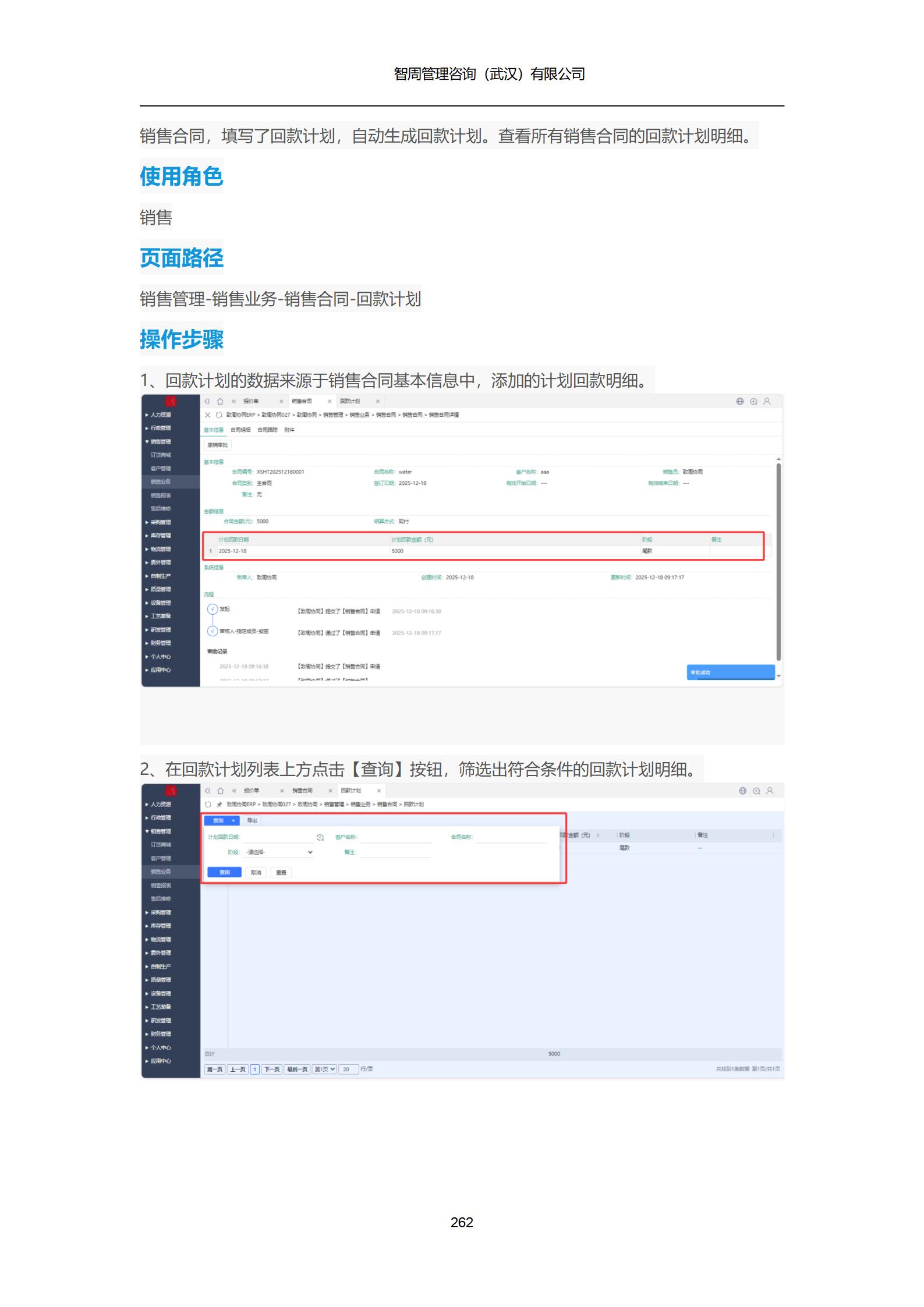Click the globe icon in the 回款计划 list screenshot
This screenshot has height=1307, width=924.
click(x=742, y=791)
